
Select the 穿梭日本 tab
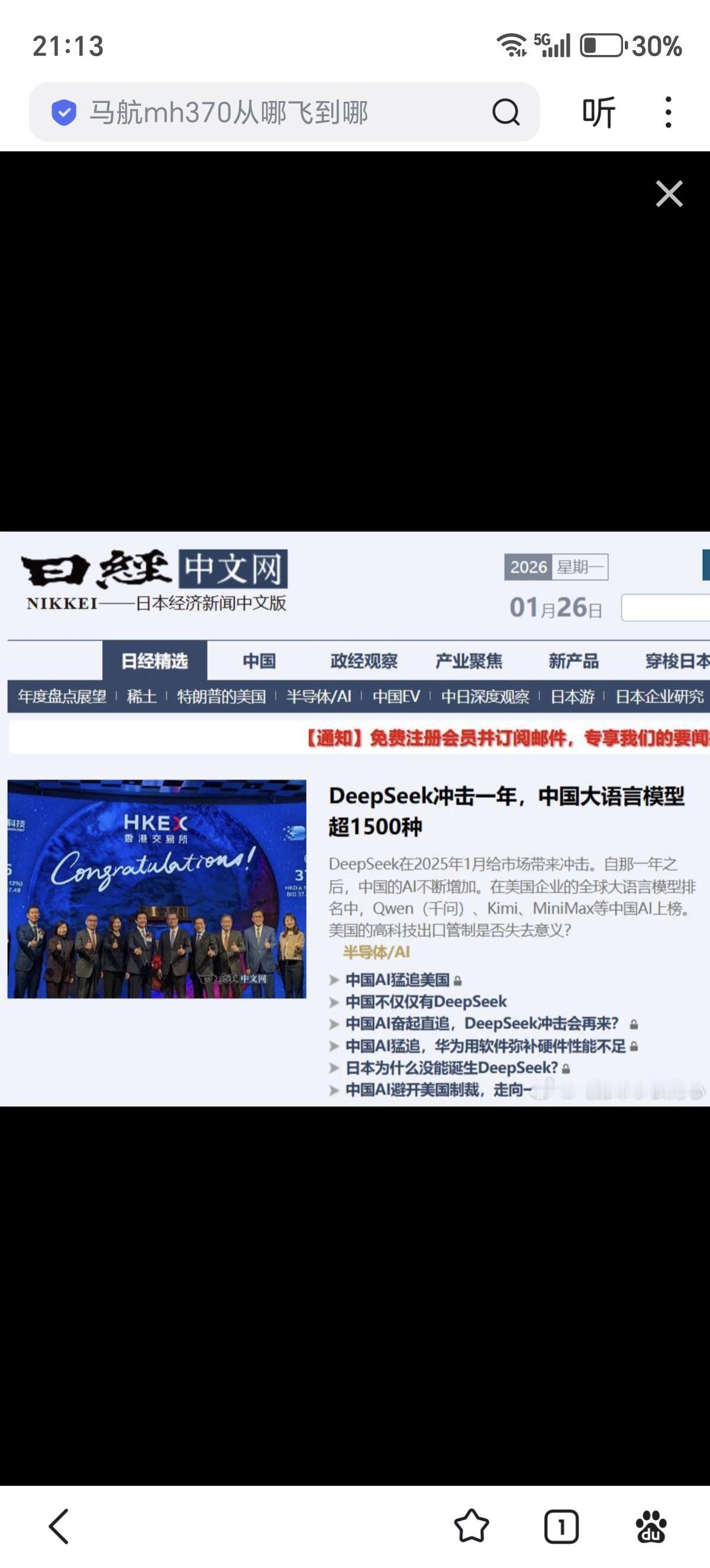pyautogui.click(x=677, y=661)
